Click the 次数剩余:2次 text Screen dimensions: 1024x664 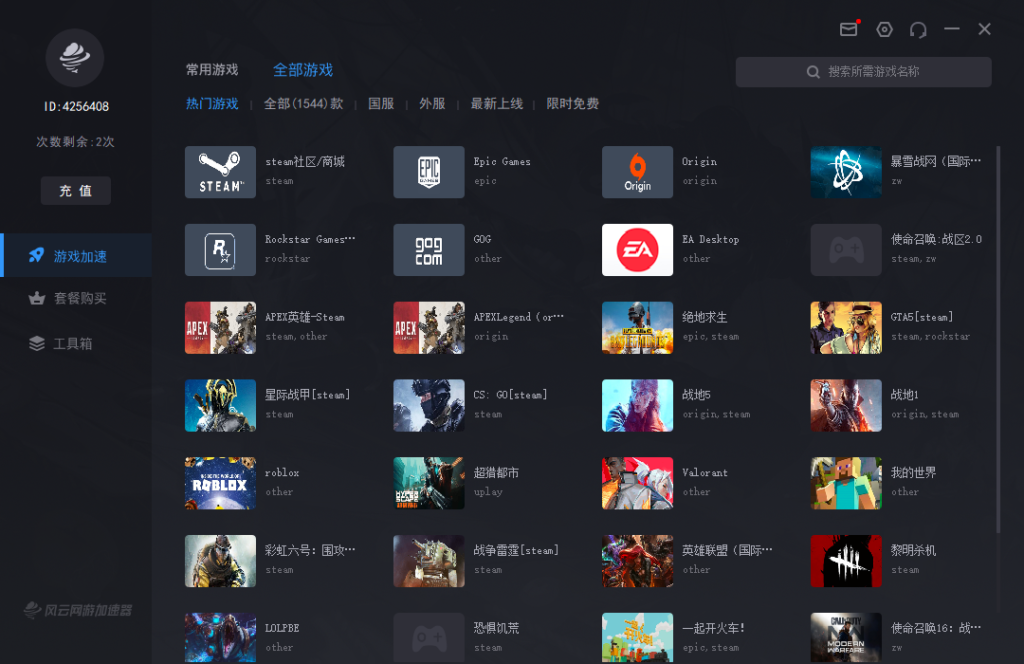coord(75,142)
